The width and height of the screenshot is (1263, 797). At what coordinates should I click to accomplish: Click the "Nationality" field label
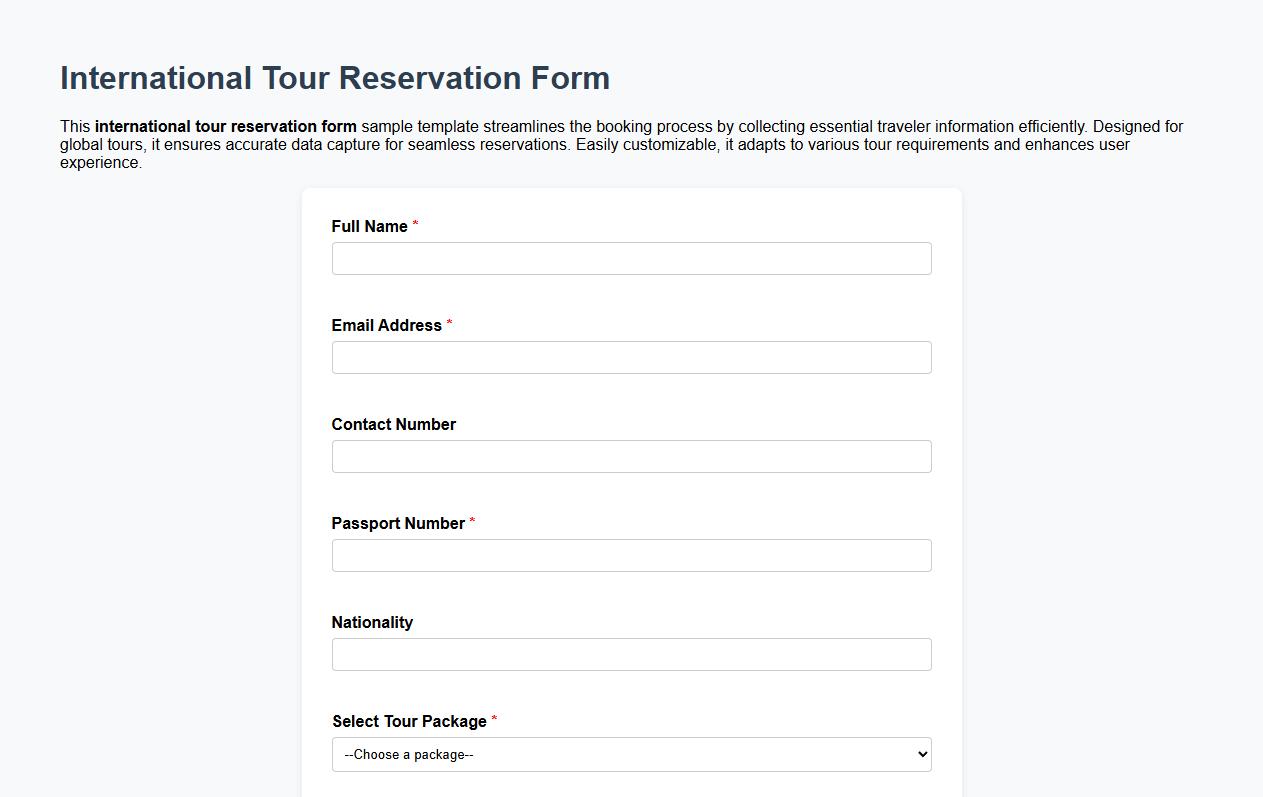tap(372, 622)
